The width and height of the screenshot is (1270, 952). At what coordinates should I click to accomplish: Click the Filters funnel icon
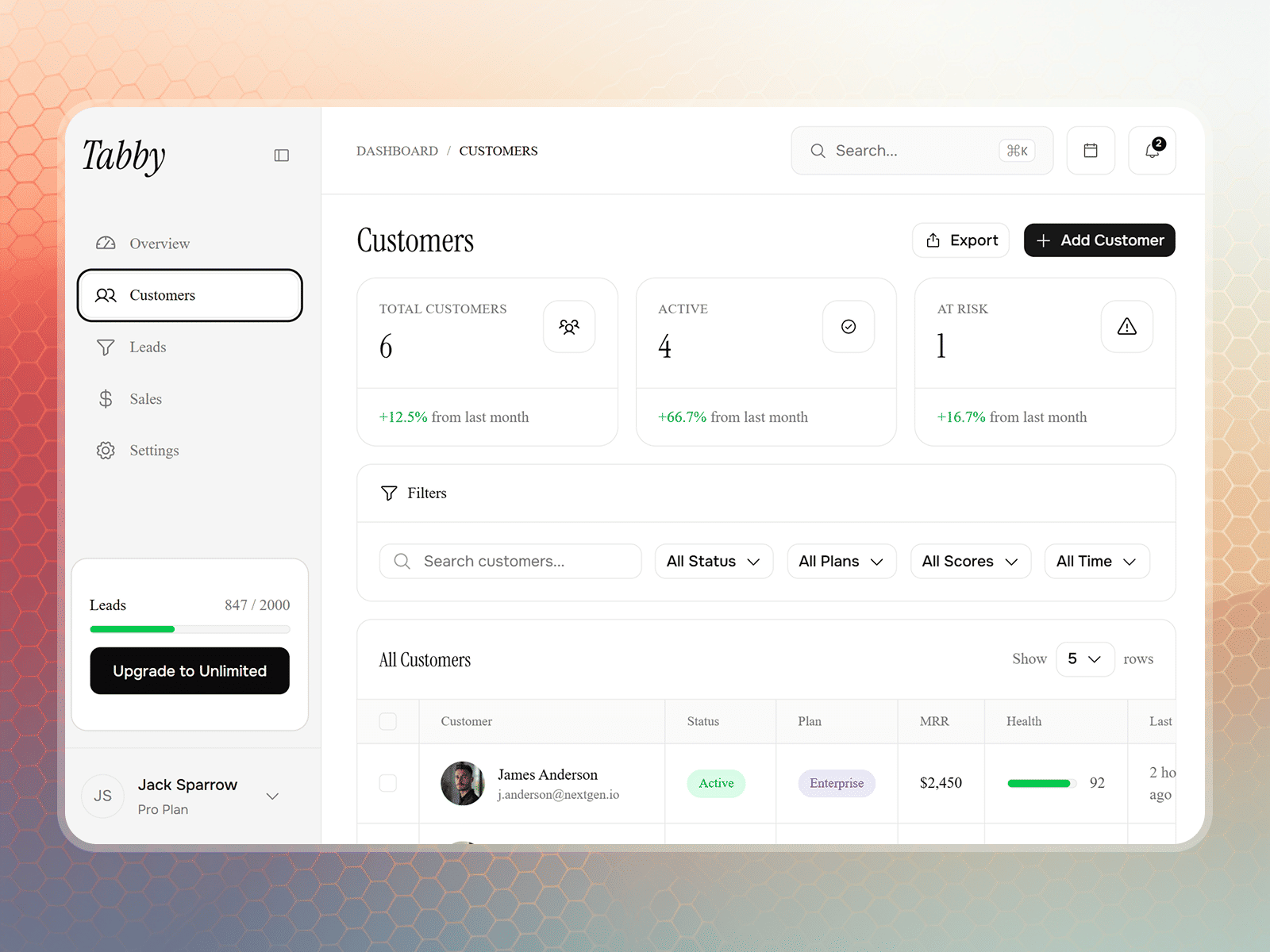coord(389,493)
